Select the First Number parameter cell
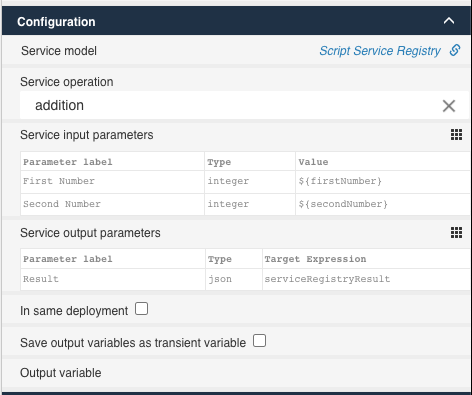 [112, 182]
